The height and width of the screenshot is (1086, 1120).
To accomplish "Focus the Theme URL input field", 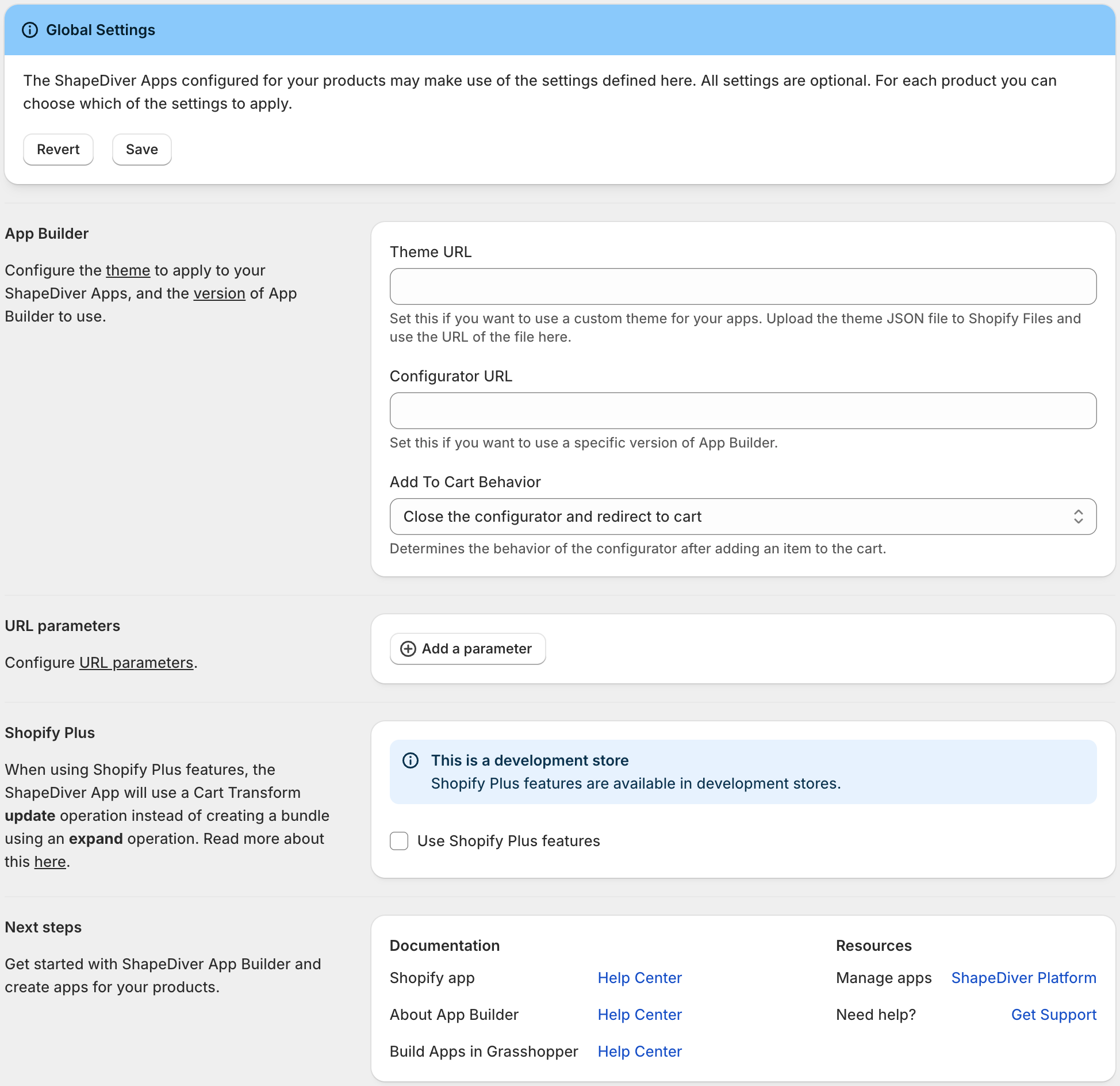I will click(x=743, y=286).
